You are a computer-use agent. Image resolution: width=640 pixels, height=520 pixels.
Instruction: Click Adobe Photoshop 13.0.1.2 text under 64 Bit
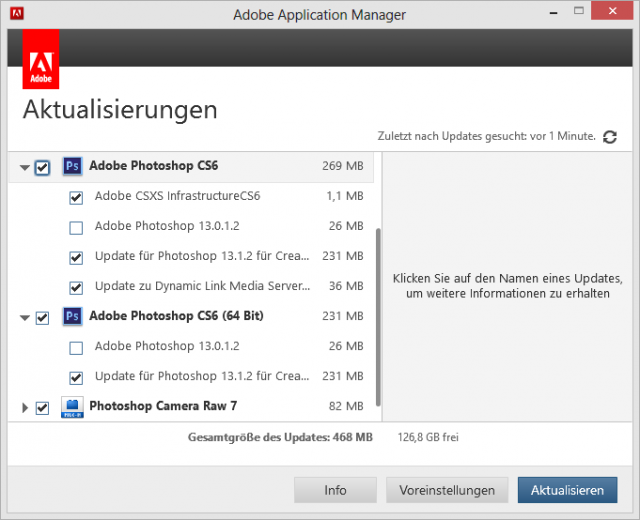pos(167,346)
